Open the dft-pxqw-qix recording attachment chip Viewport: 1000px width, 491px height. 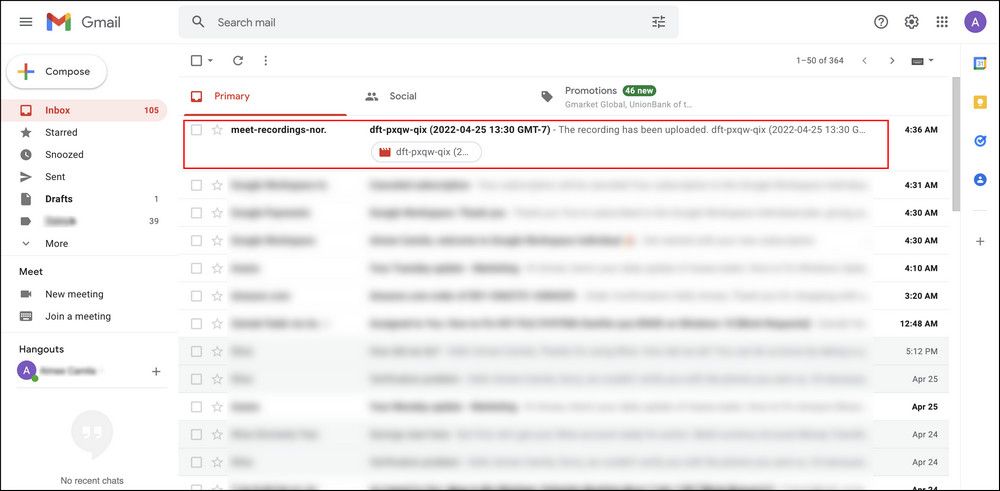click(x=426, y=152)
